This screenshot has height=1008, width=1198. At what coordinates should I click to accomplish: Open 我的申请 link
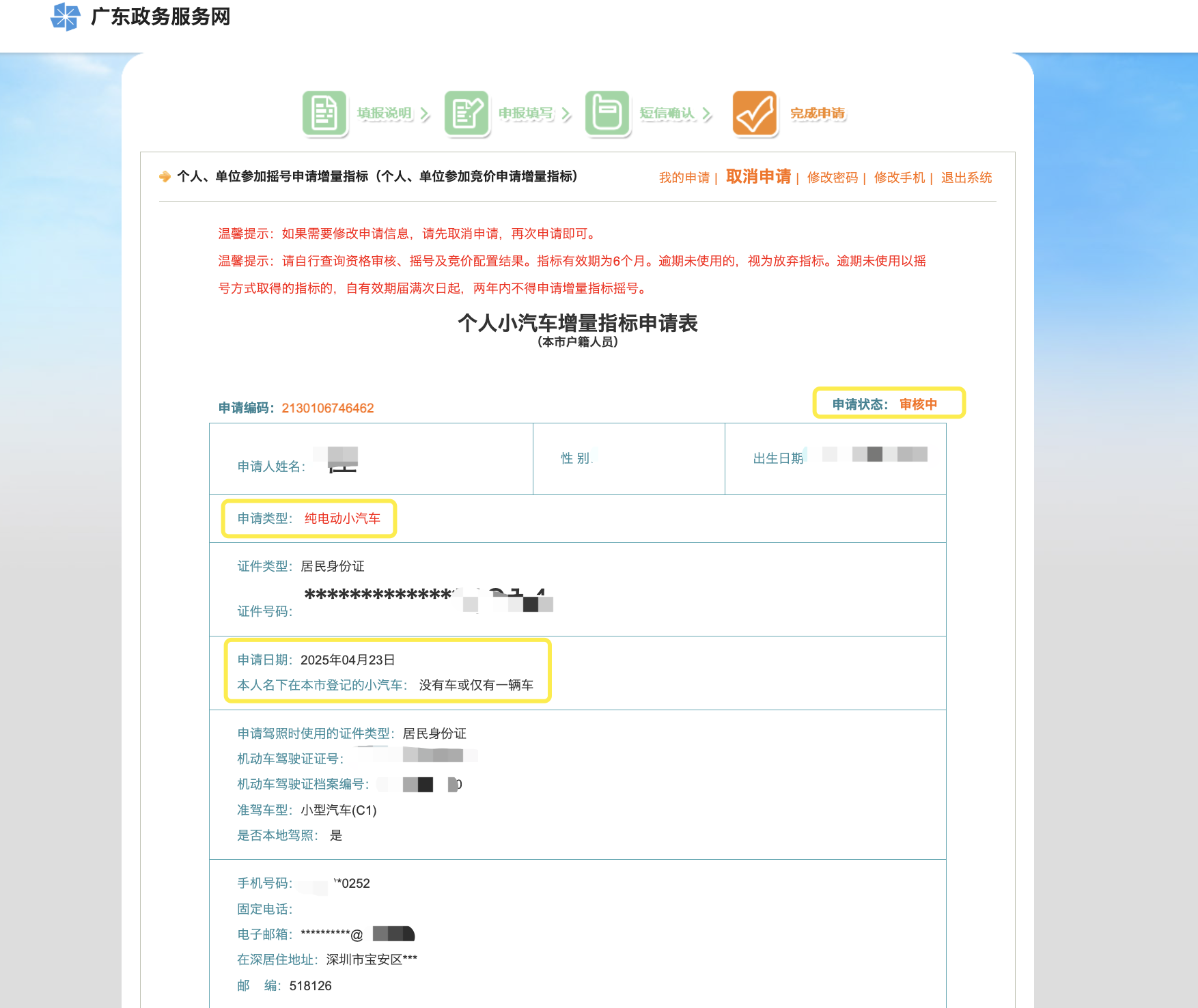[684, 178]
